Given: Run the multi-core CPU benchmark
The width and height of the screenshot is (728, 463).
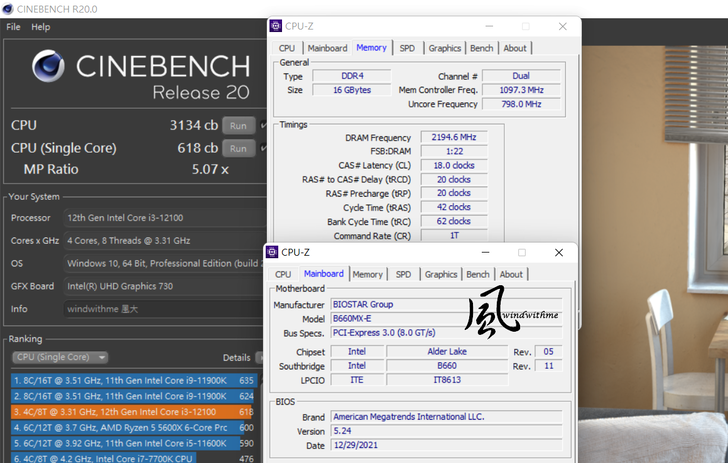Looking at the screenshot, I should (x=237, y=126).
